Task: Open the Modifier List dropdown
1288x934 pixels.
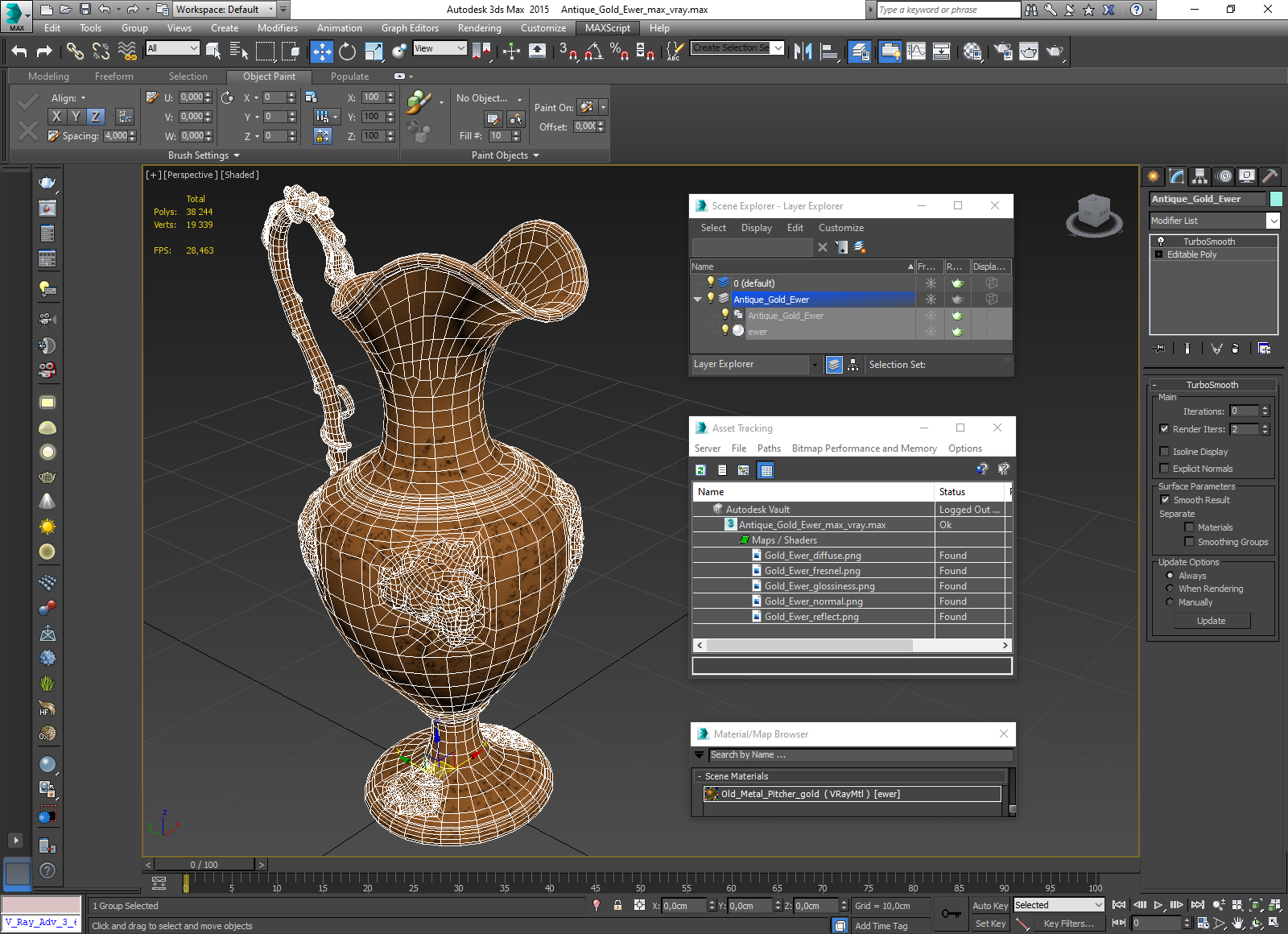Action: (x=1273, y=221)
